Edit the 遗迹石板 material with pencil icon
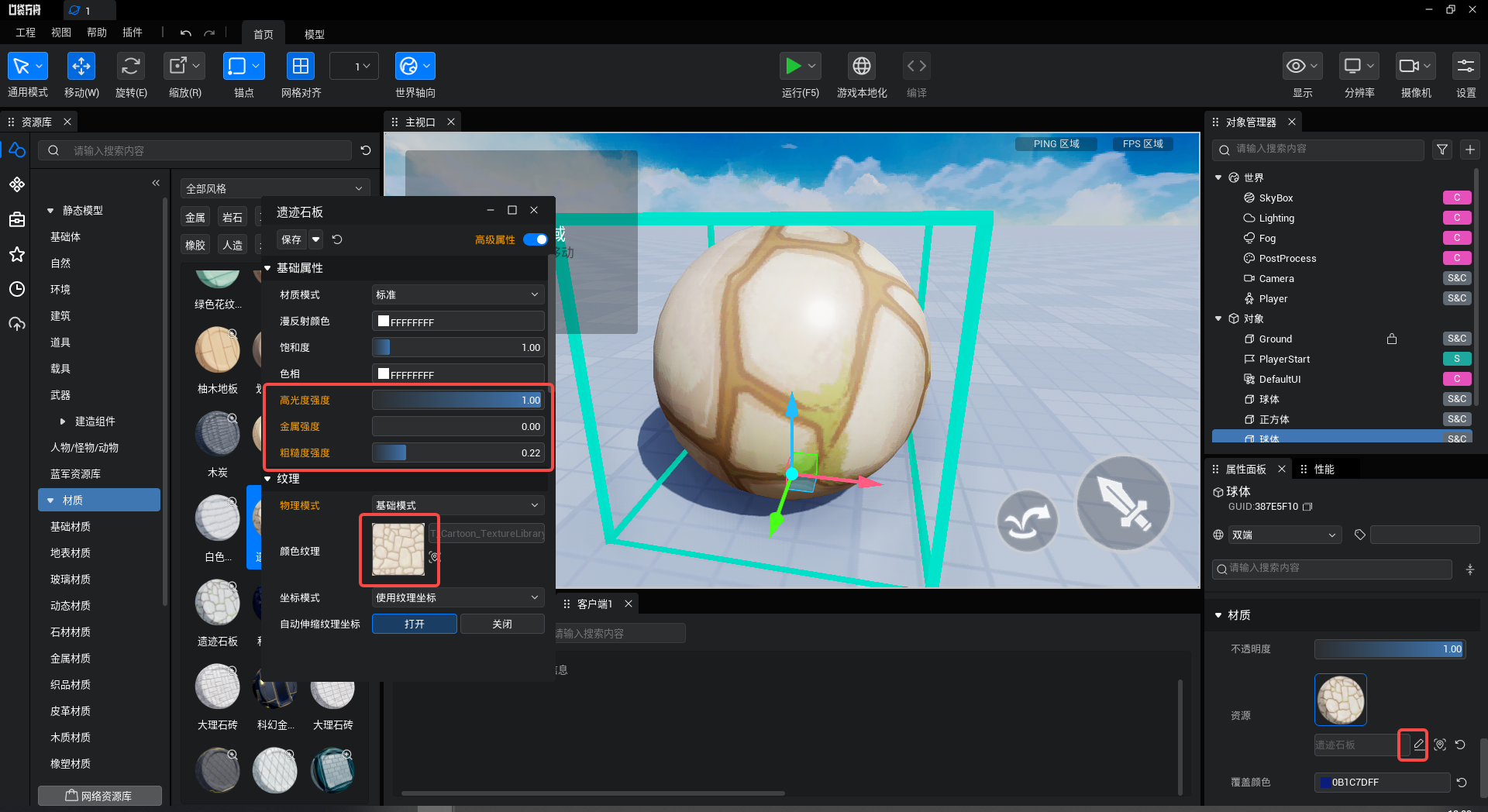 [1419, 745]
